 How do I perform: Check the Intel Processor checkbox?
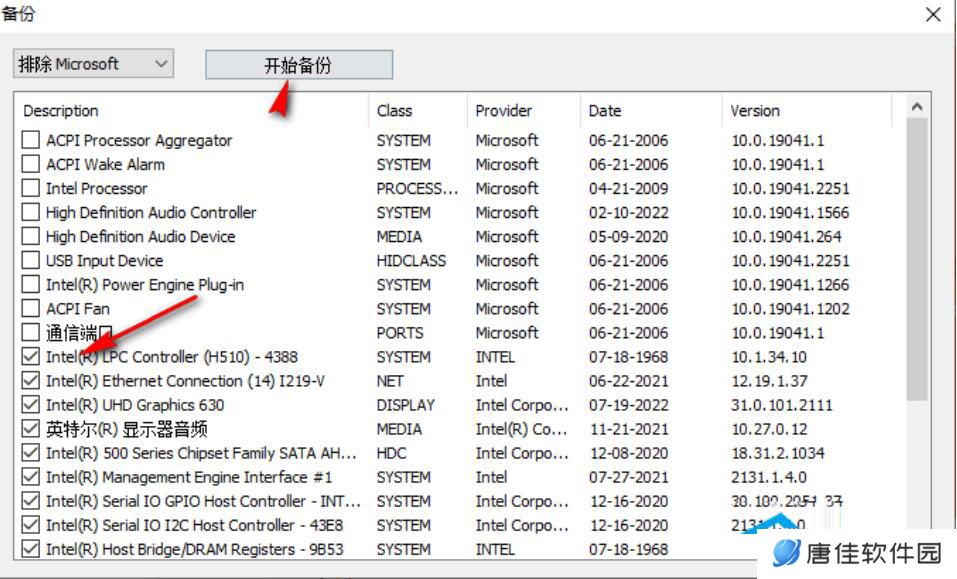pos(31,188)
